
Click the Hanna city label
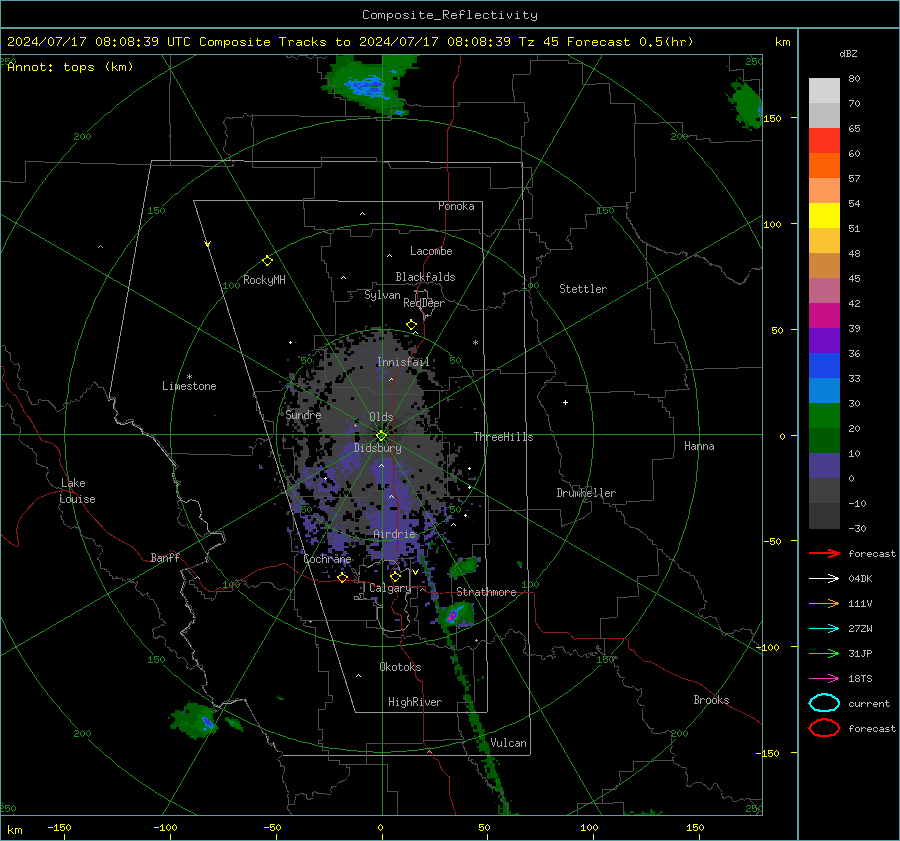tap(699, 446)
